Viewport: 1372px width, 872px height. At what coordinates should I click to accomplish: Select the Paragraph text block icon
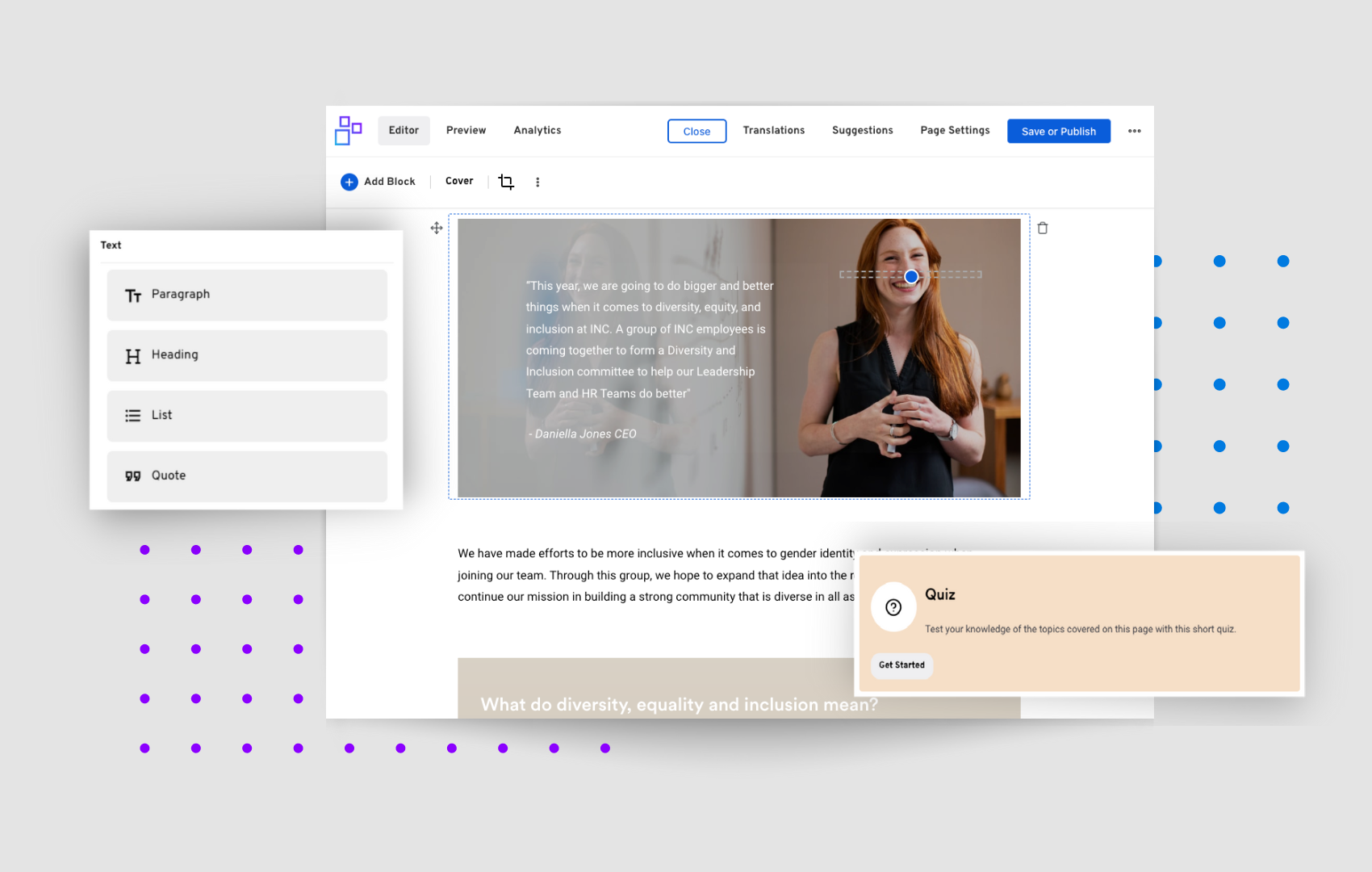coord(134,295)
